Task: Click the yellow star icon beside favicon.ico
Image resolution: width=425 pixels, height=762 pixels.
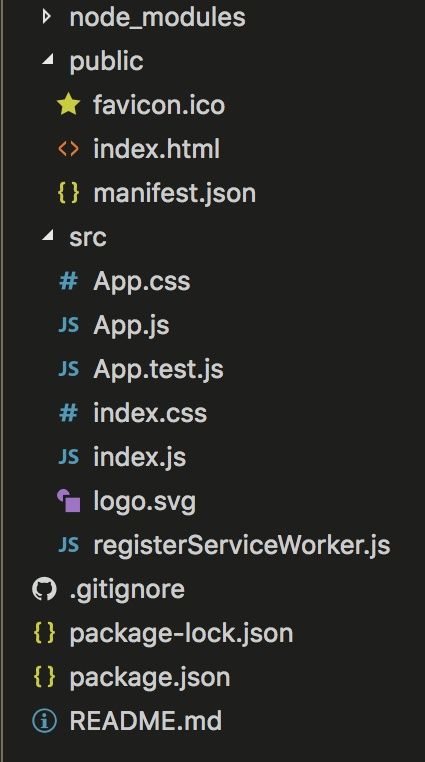Action: click(68, 105)
